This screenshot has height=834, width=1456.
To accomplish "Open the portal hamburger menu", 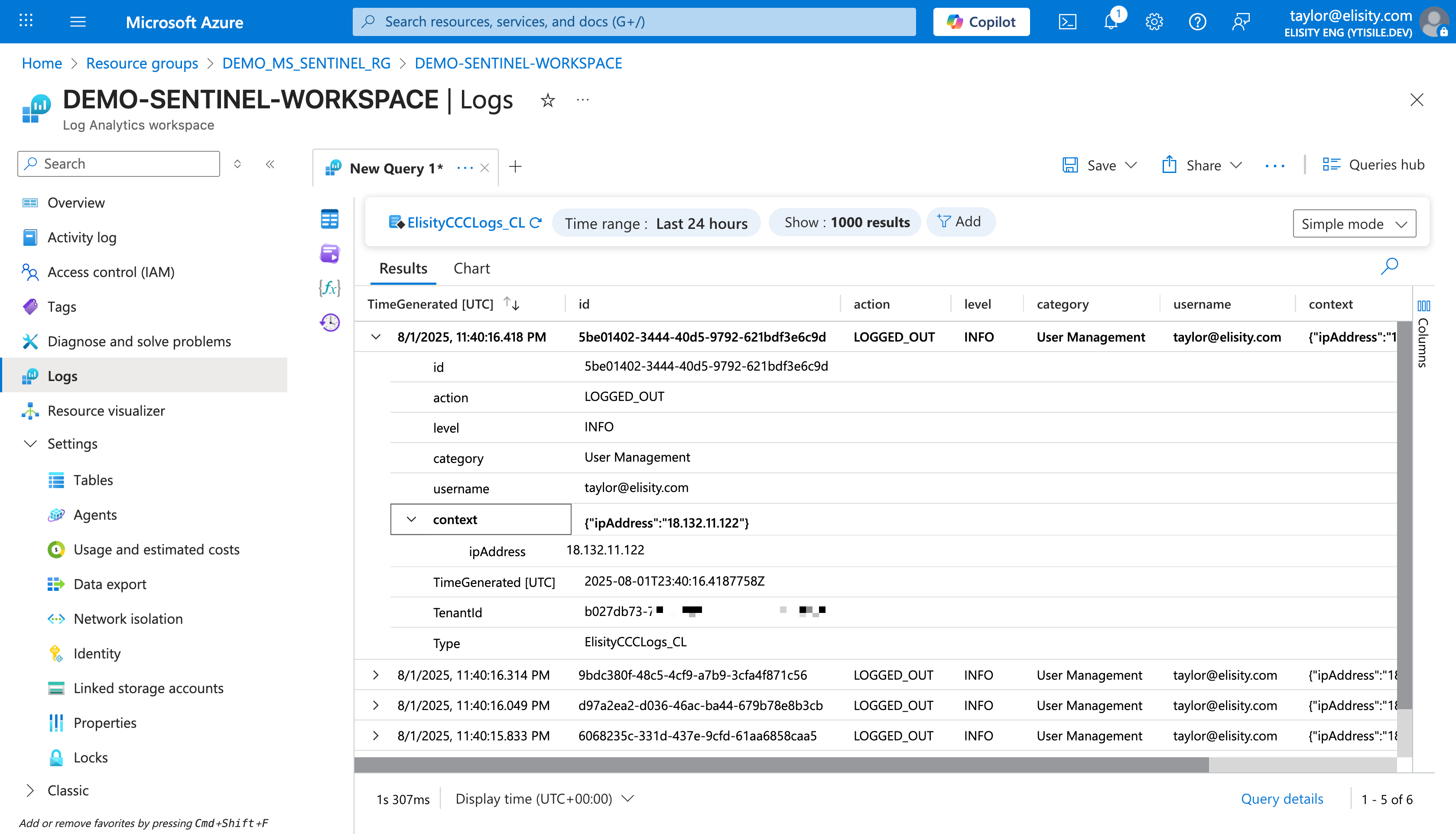I will [x=78, y=22].
